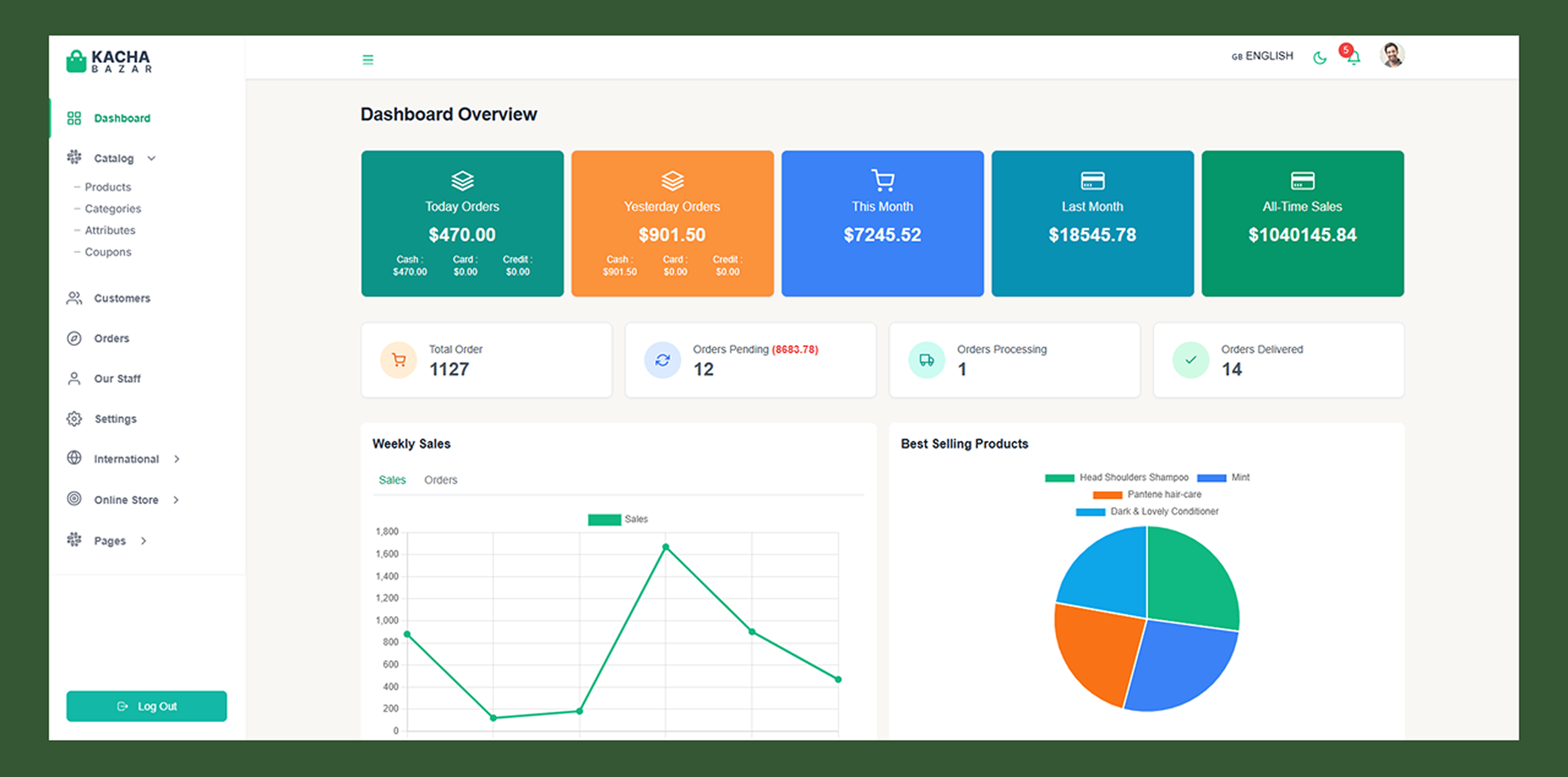Click the Orders compass icon
This screenshot has width=1568, height=777.
click(x=74, y=338)
